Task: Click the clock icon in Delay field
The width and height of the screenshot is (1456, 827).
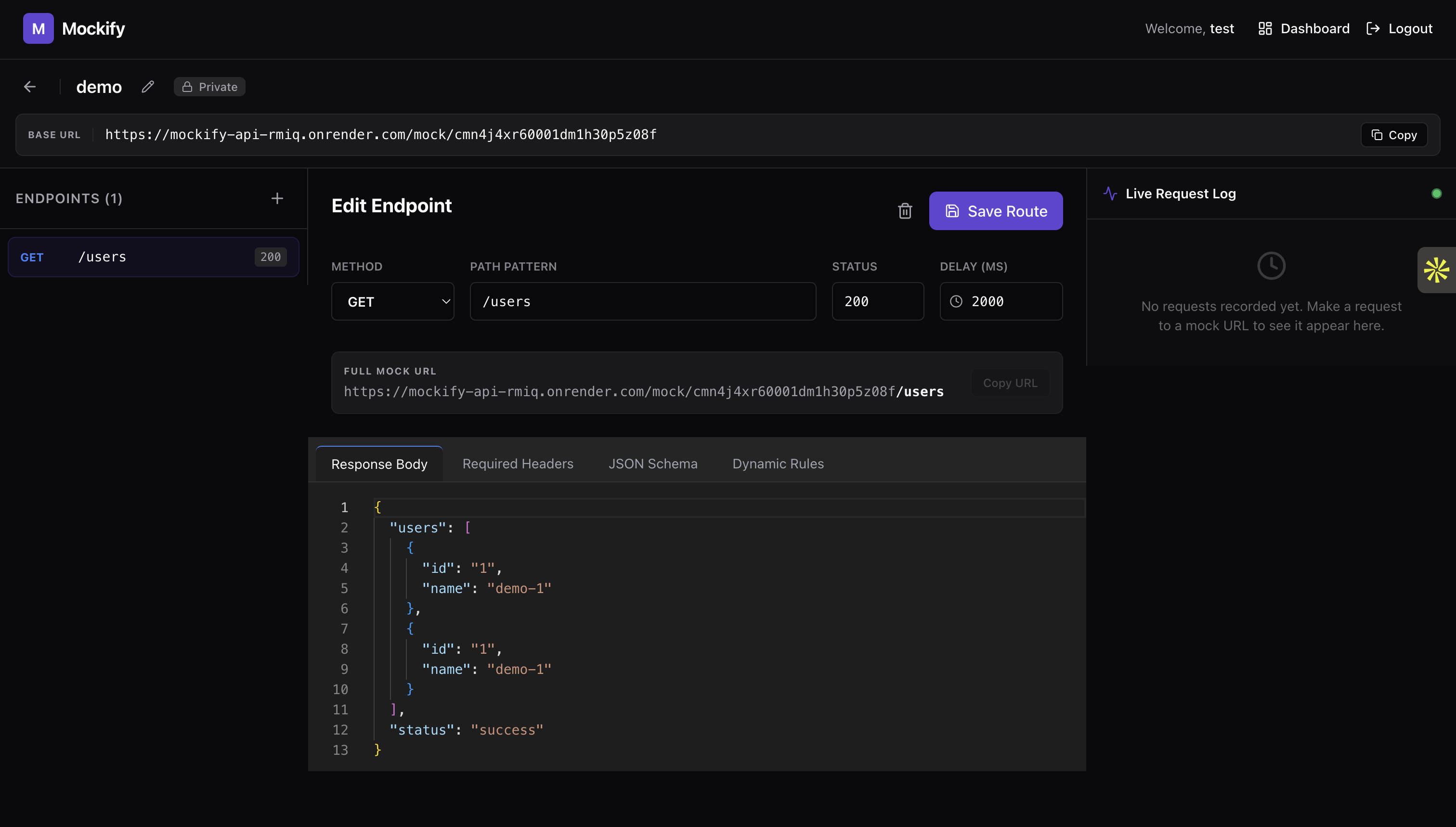Action: [x=956, y=302]
